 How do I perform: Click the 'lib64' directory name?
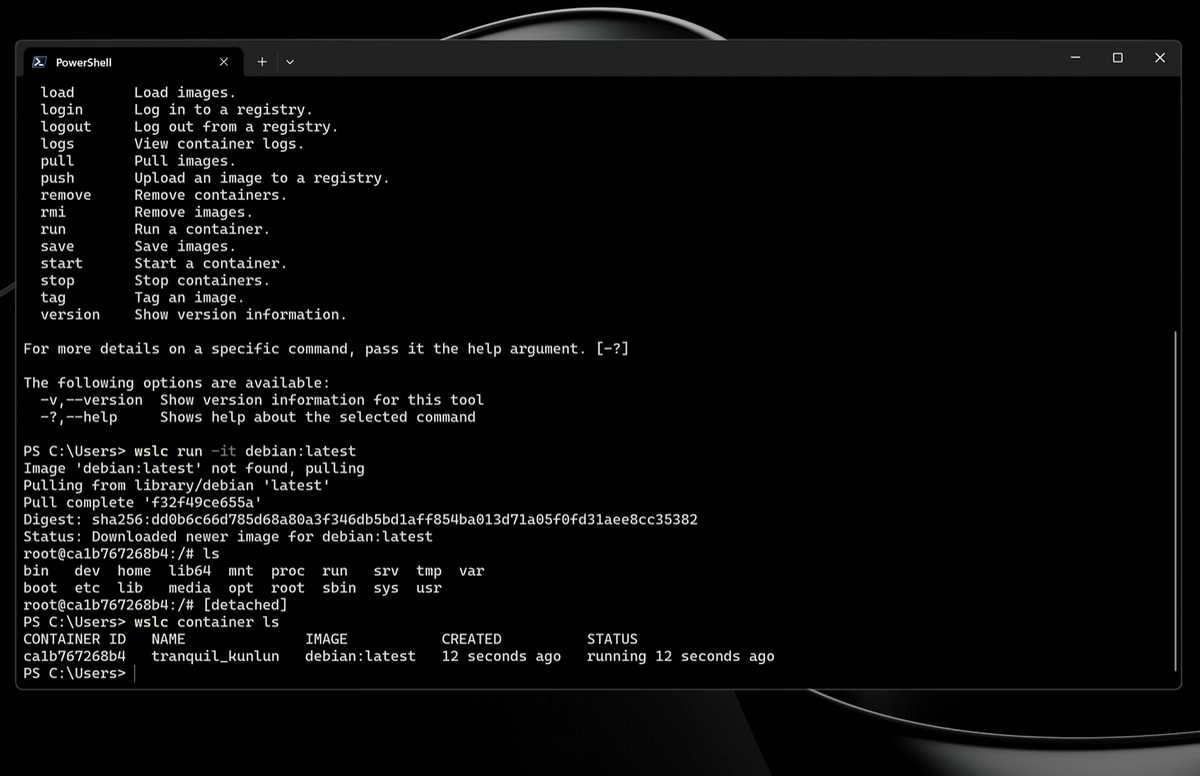[x=189, y=571]
